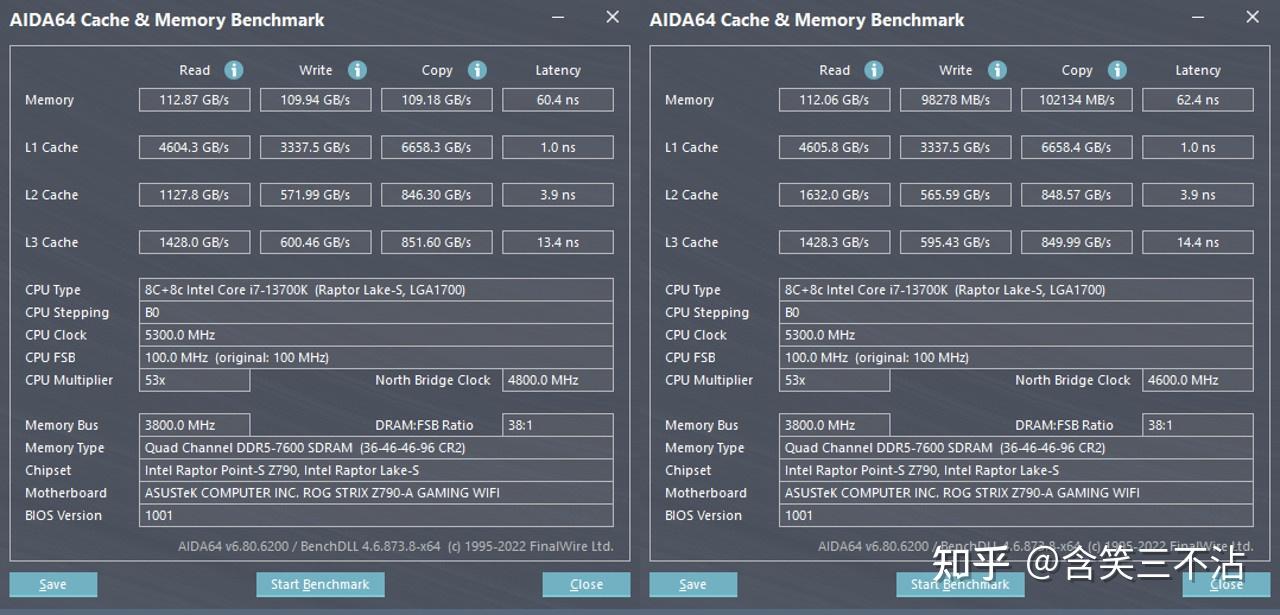
Task: Save the right window benchmark results
Action: click(693, 584)
